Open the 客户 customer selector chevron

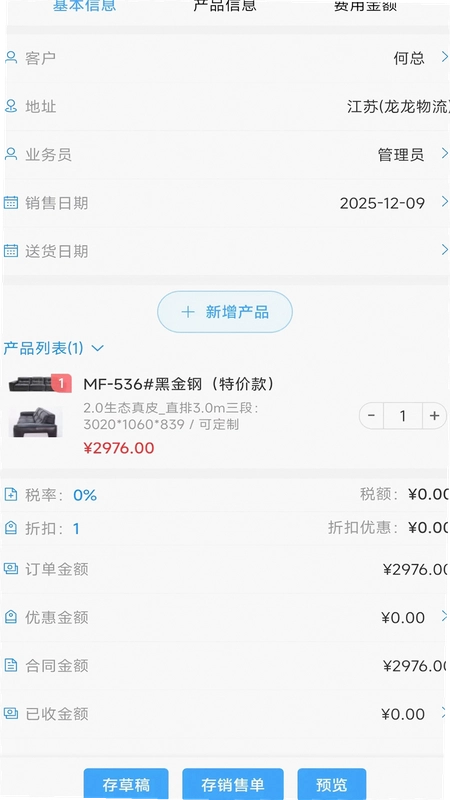pyautogui.click(x=444, y=57)
